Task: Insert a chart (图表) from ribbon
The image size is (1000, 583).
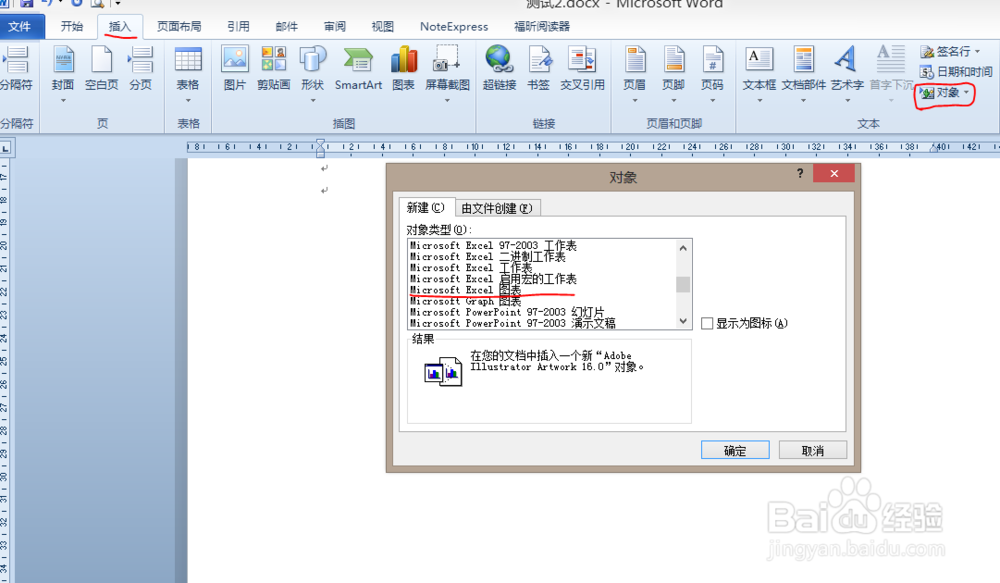Action: [404, 69]
